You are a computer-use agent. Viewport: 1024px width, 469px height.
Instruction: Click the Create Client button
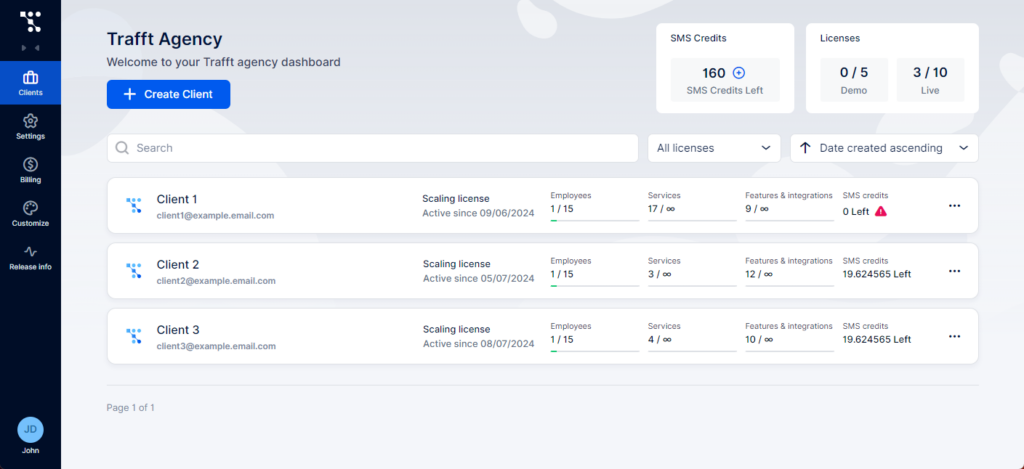coord(168,94)
